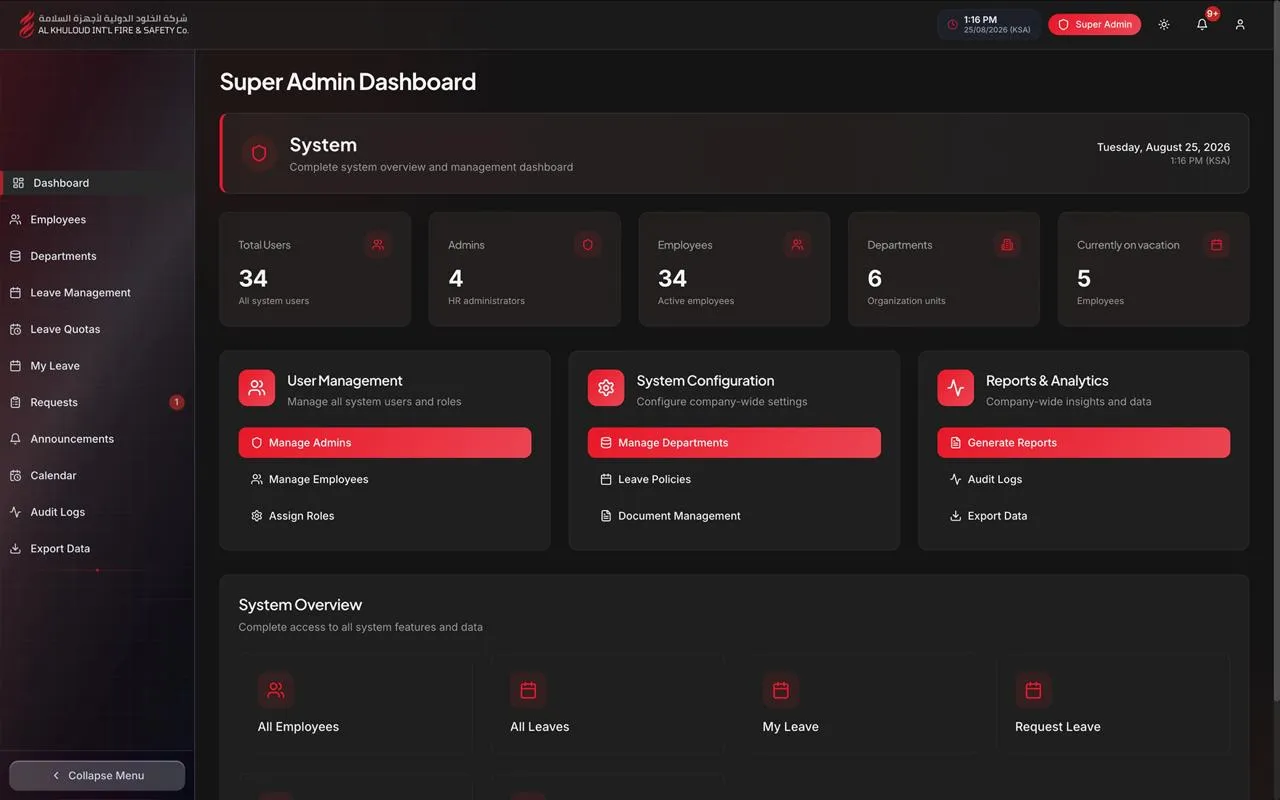Click the shield icon in System banner
This screenshot has height=800, width=1280.
click(x=259, y=153)
